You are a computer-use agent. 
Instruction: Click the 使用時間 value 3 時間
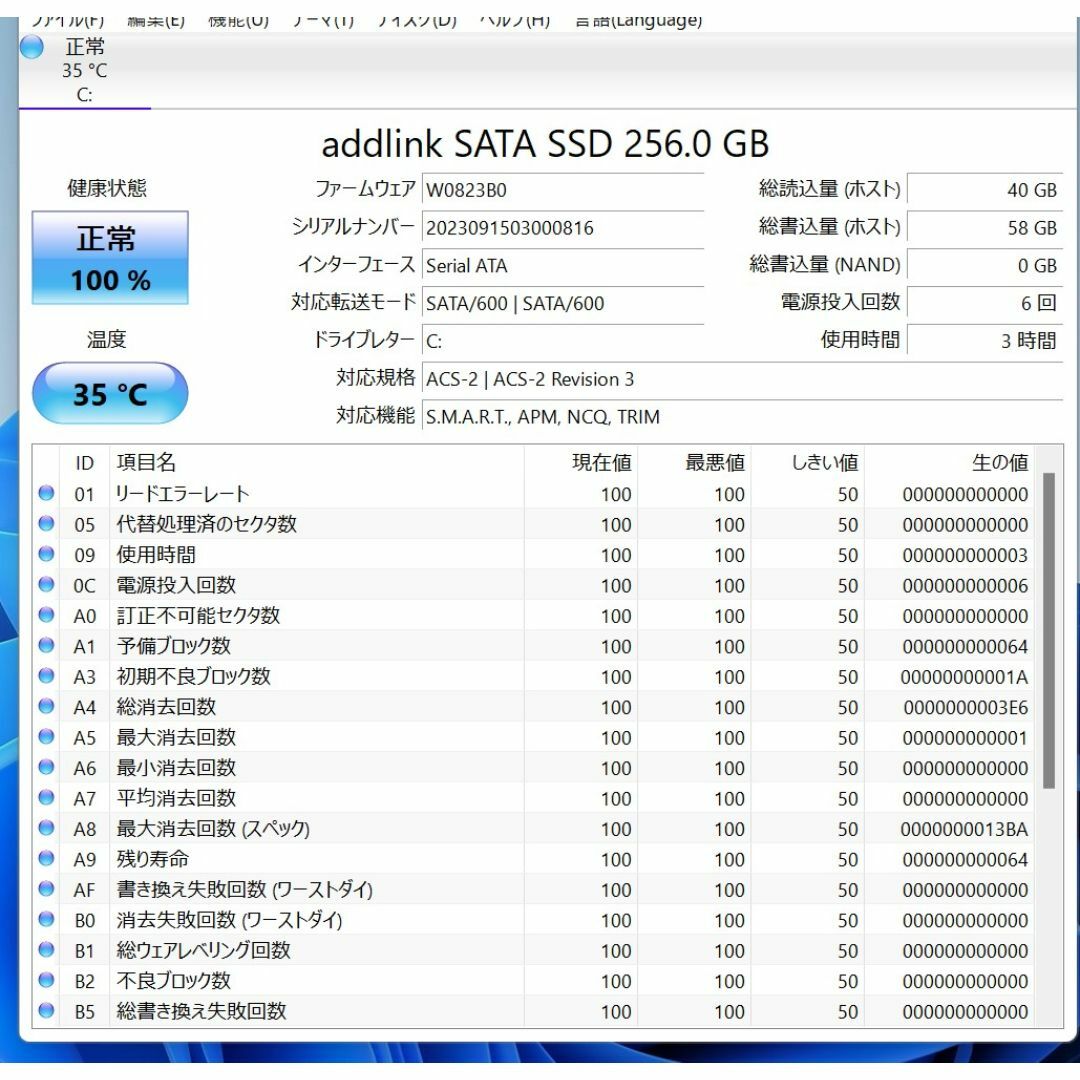point(985,341)
